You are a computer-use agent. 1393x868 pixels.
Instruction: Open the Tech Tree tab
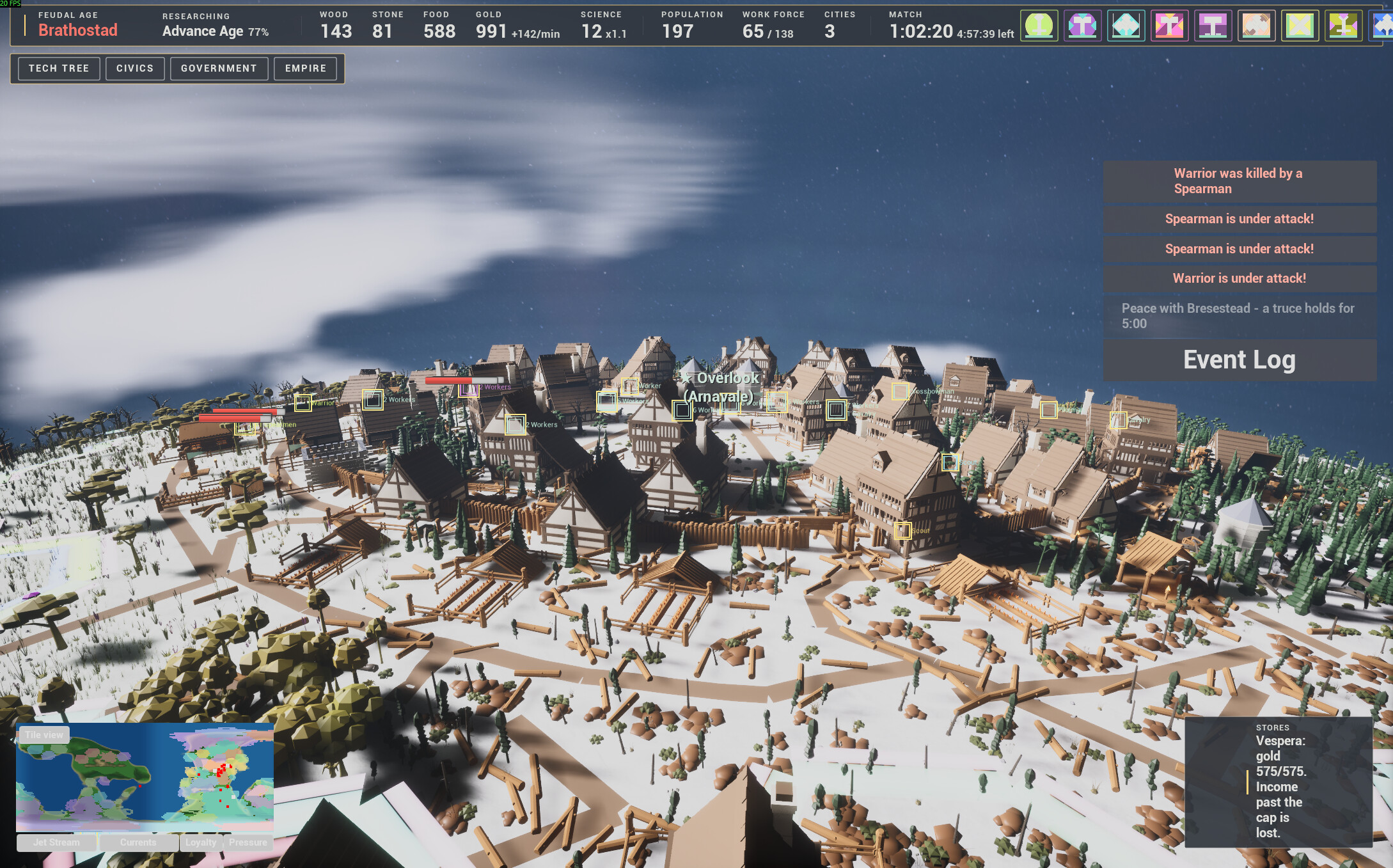coord(59,68)
